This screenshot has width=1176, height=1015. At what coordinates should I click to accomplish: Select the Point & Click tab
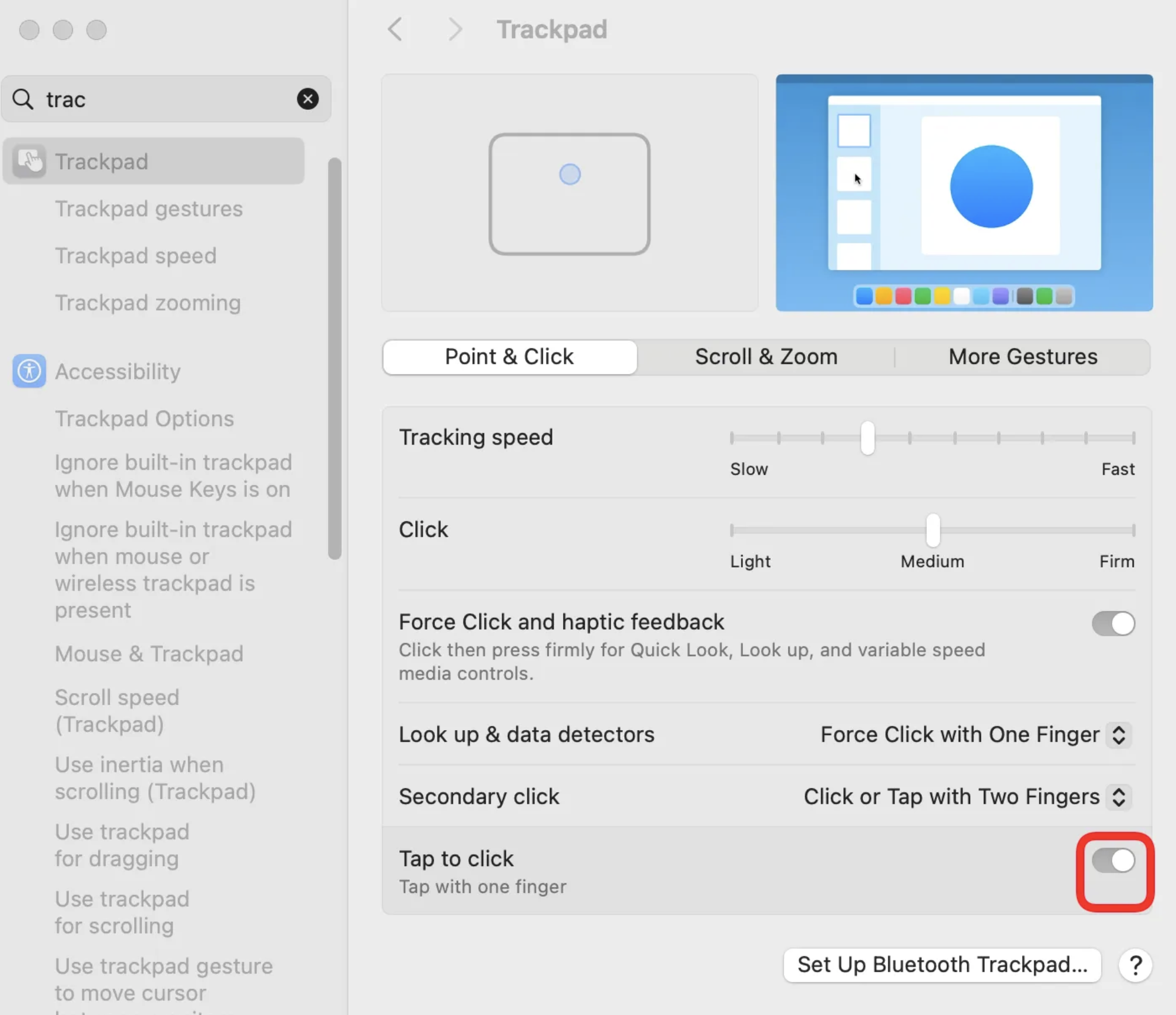pyautogui.click(x=509, y=357)
